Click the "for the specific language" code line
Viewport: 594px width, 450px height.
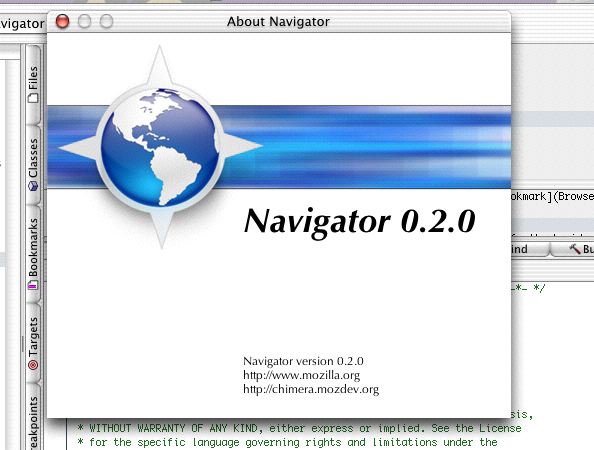click(x=287, y=442)
